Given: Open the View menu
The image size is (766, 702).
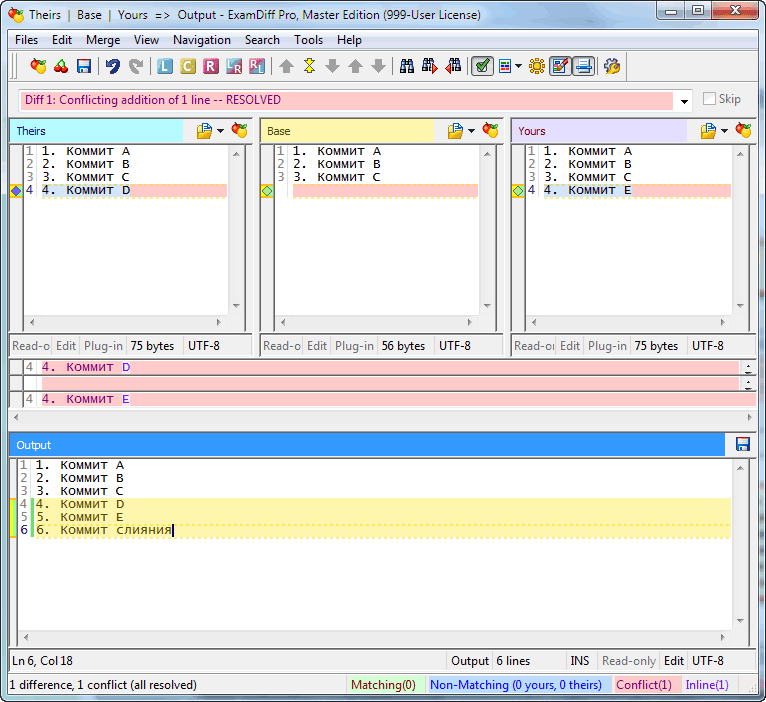Looking at the screenshot, I should pyautogui.click(x=147, y=40).
